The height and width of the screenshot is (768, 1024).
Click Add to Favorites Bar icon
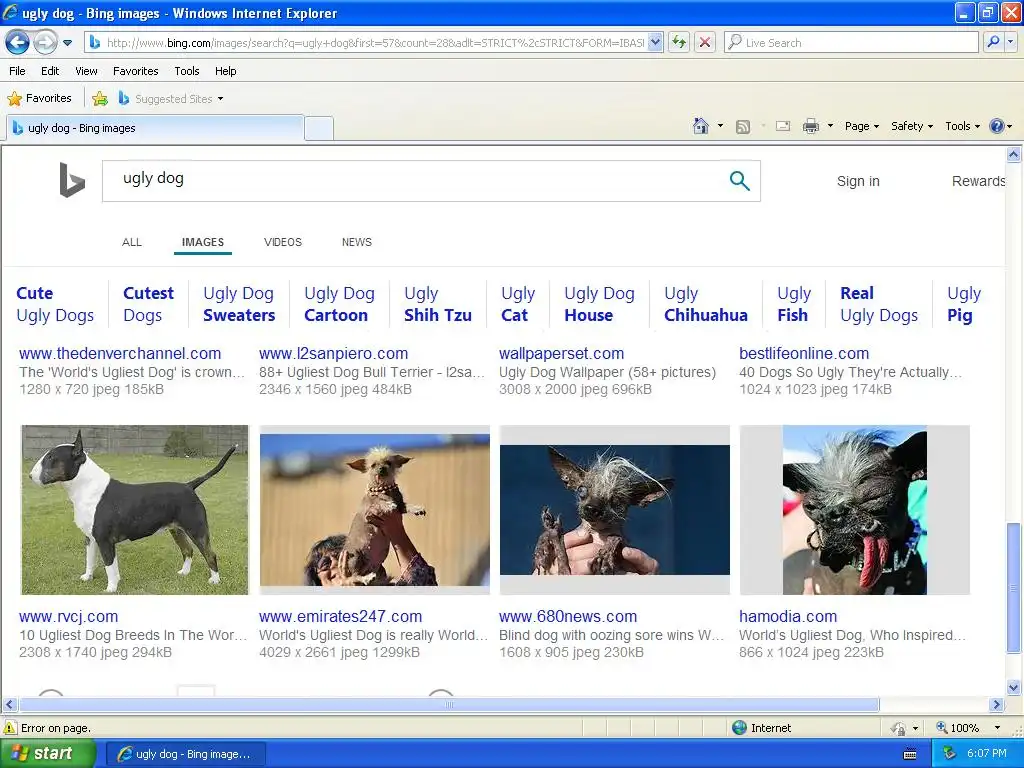[100, 99]
